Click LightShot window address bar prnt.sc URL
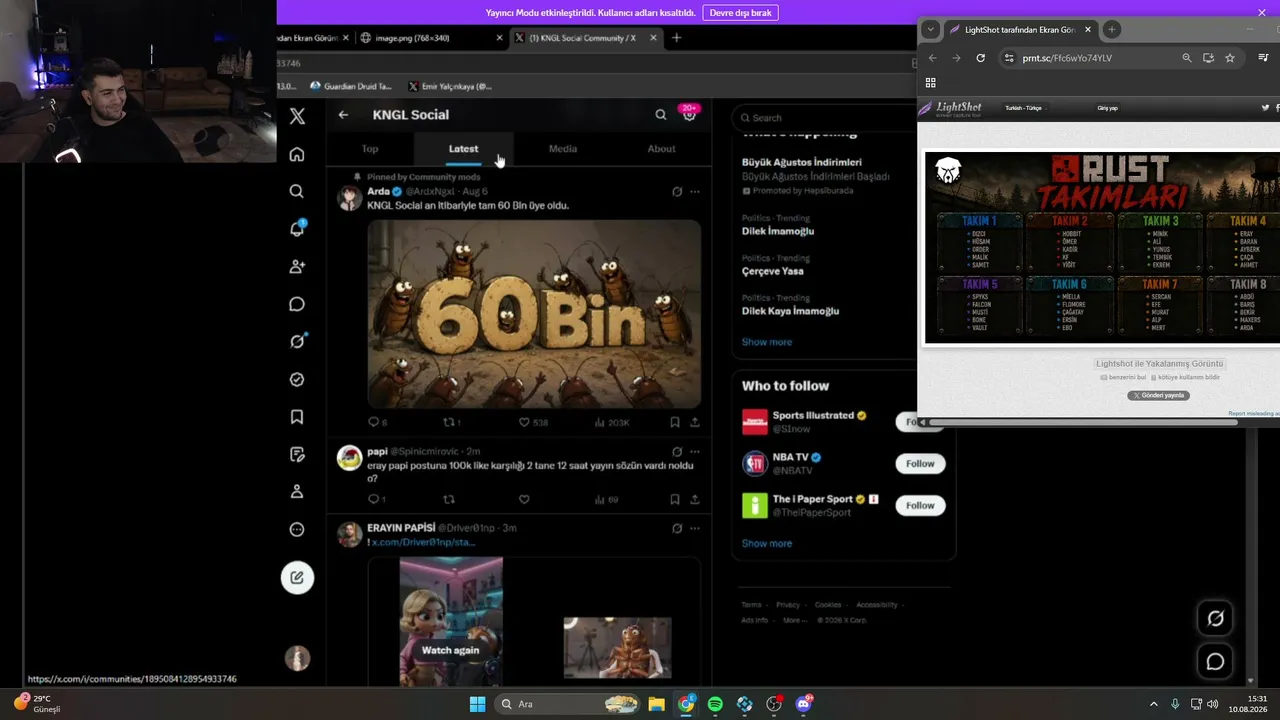 (x=1067, y=58)
